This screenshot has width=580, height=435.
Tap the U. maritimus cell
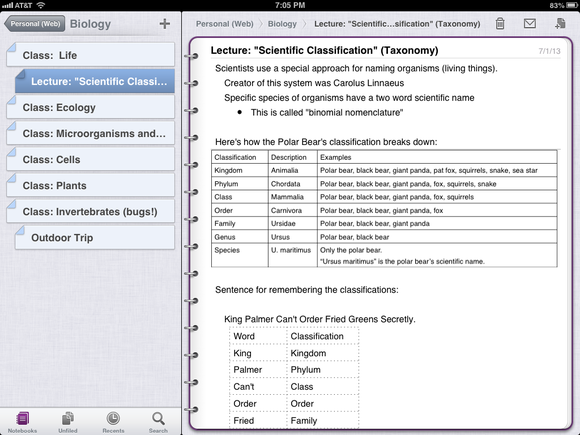(293, 255)
